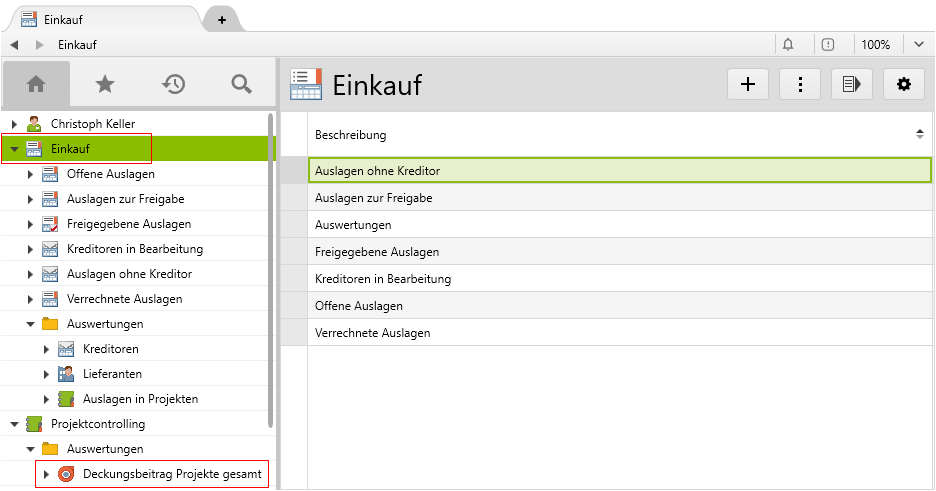The height and width of the screenshot is (491, 936).
Task: Click the search magnifier icon
Action: coord(241,85)
